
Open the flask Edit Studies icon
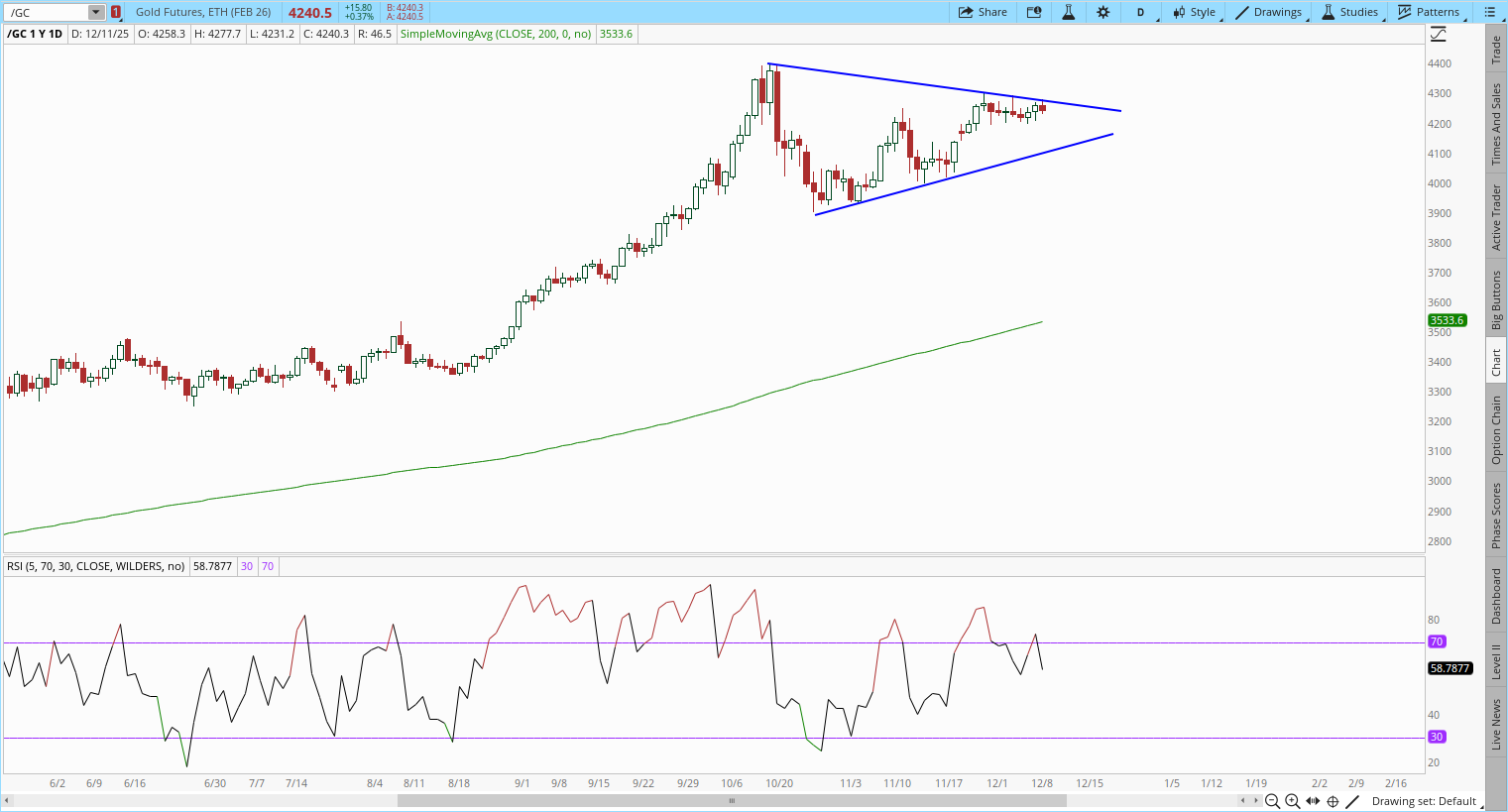click(1069, 12)
